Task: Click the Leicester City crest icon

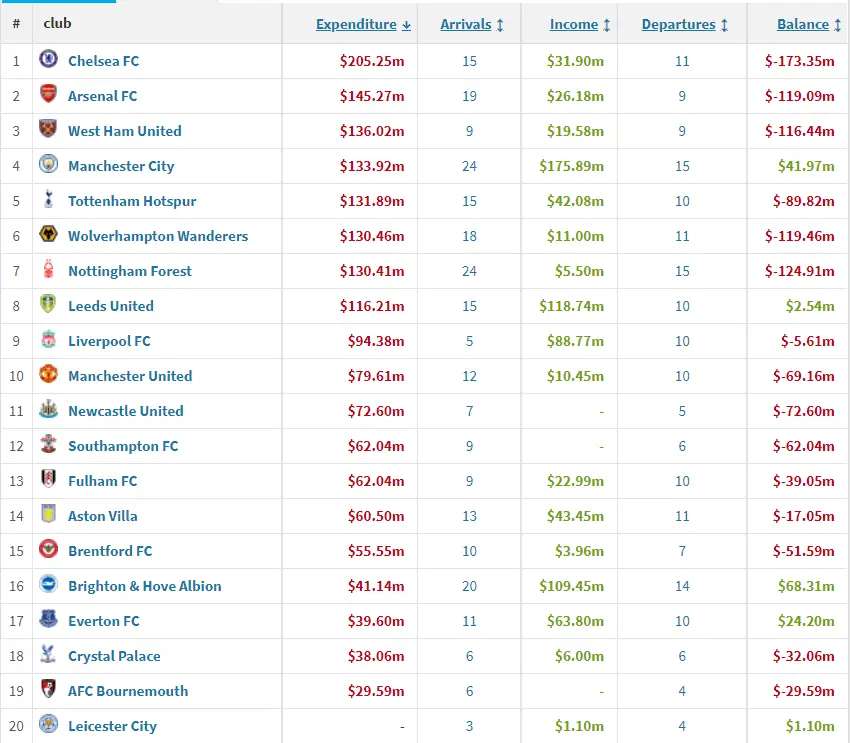Action: pyautogui.click(x=48, y=726)
